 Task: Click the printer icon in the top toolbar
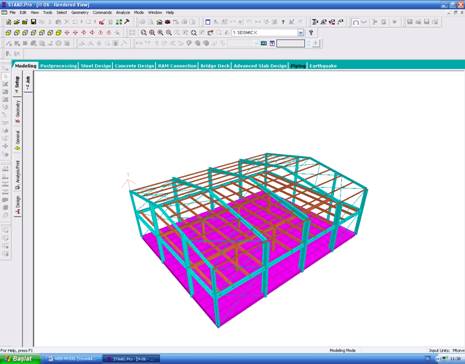[159, 22]
